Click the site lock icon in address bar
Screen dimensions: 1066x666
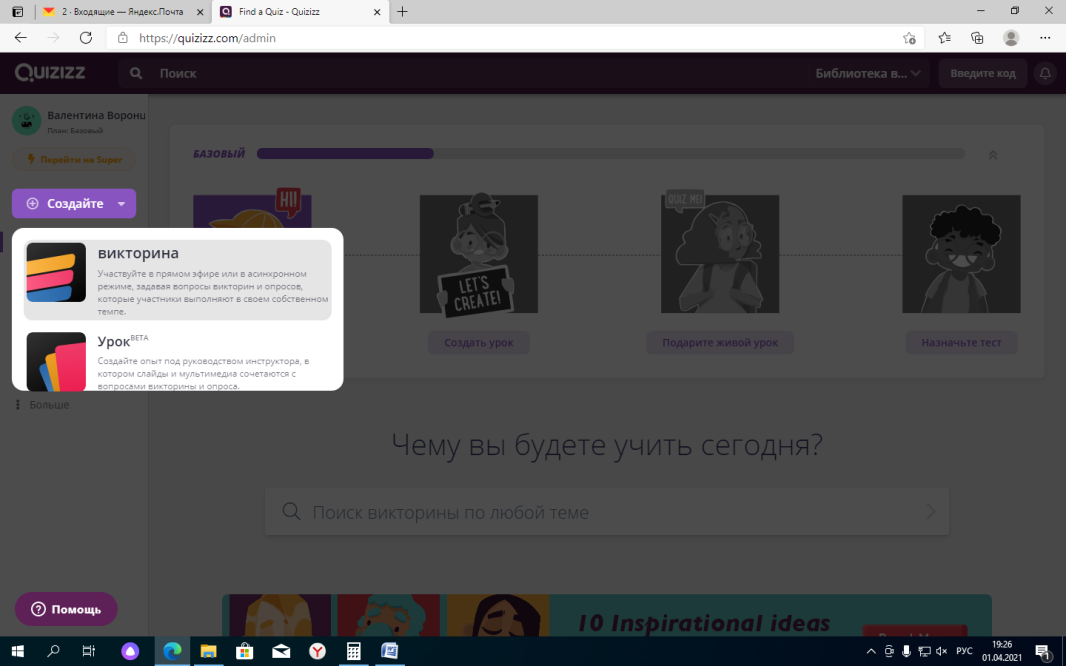pos(122,38)
